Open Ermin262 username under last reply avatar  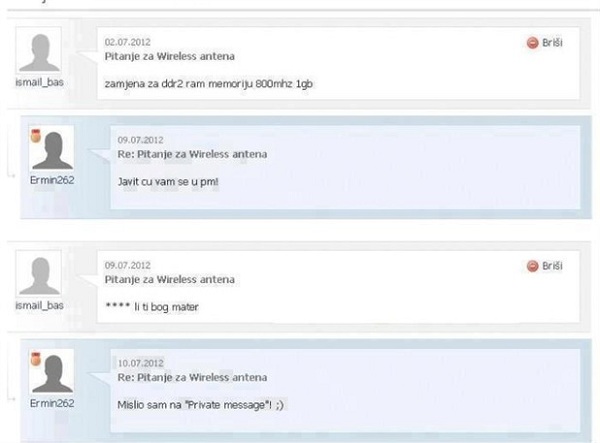[x=52, y=403]
